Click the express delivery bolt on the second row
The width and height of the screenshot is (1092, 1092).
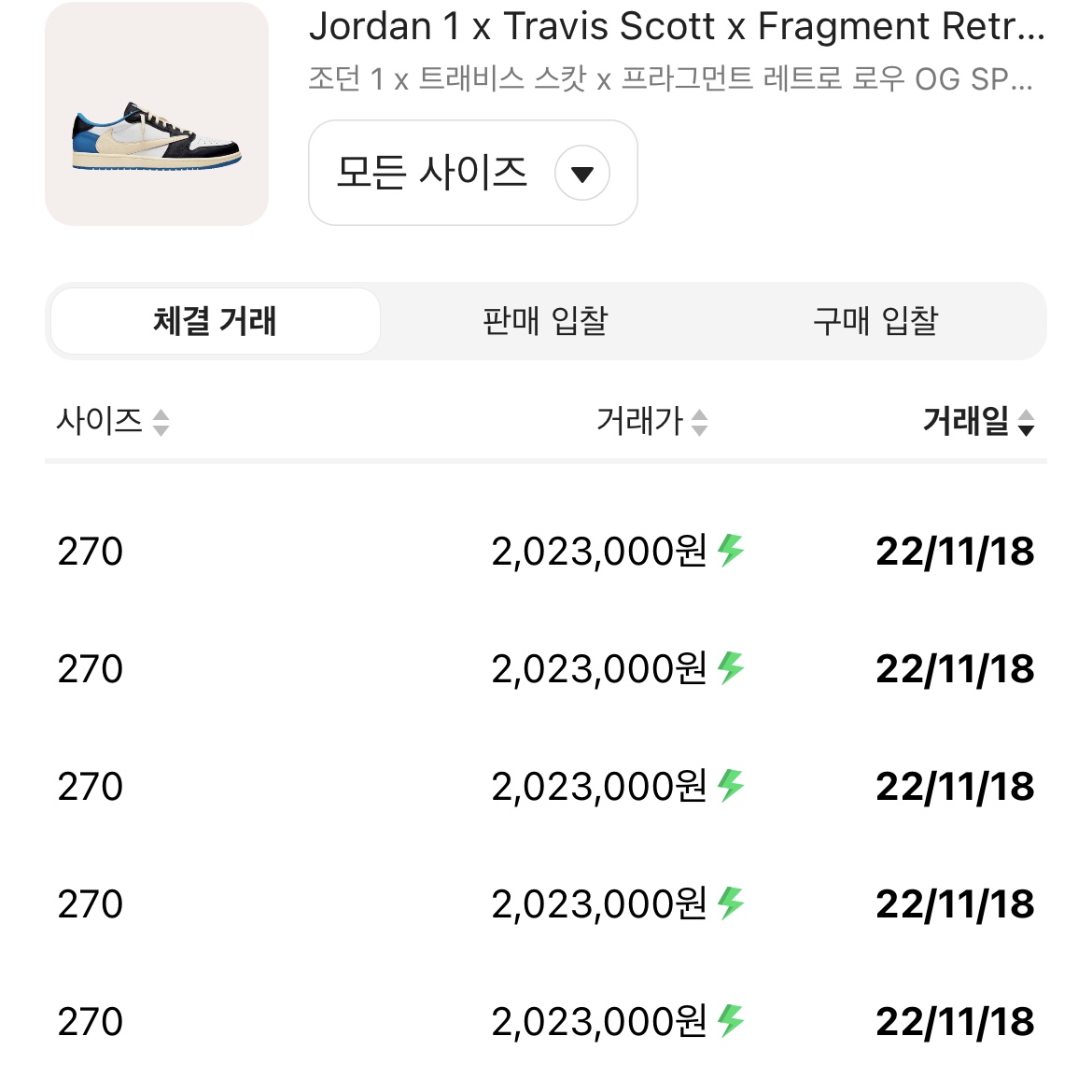pyautogui.click(x=732, y=668)
